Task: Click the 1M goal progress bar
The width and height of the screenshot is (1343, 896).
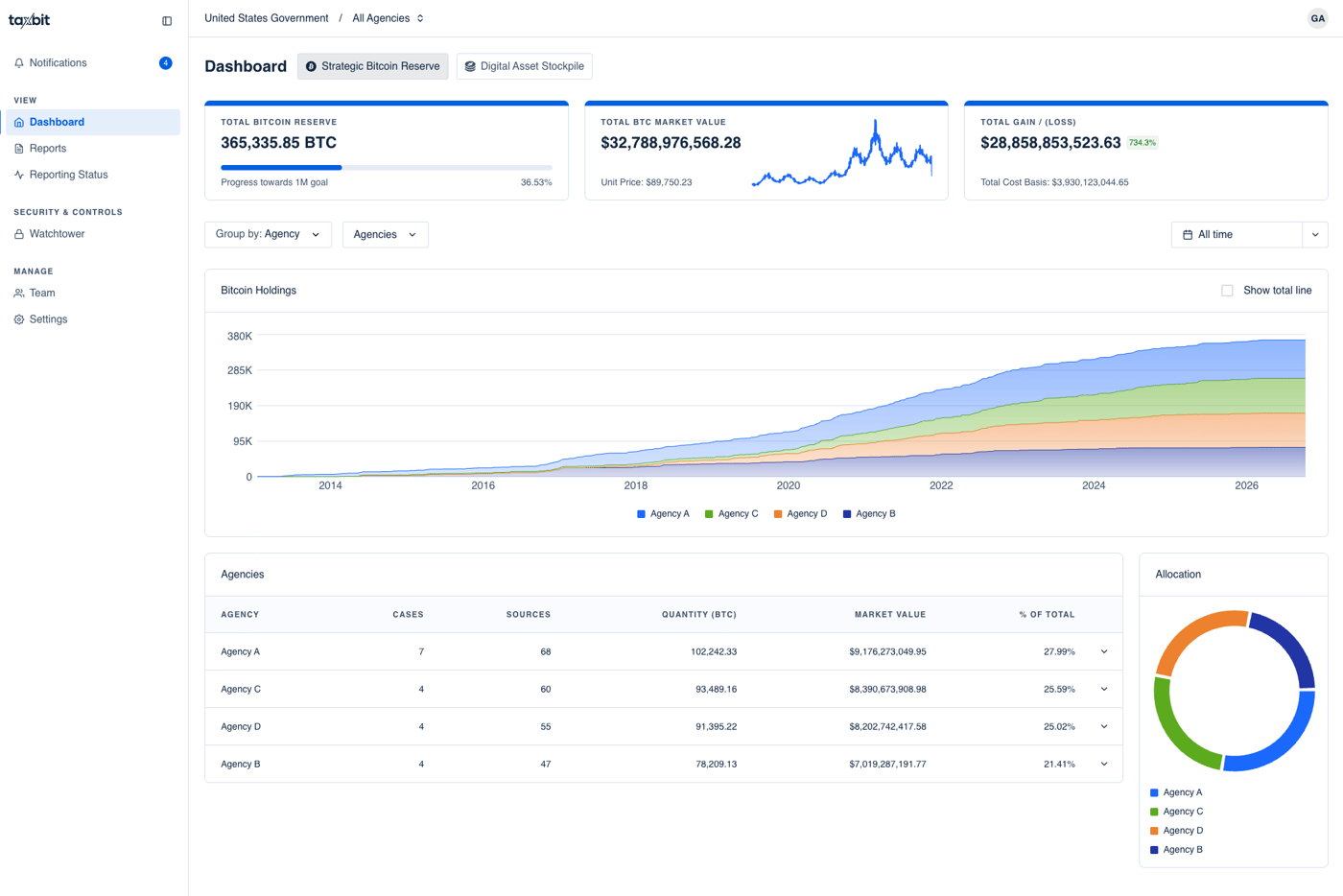Action: [x=387, y=168]
